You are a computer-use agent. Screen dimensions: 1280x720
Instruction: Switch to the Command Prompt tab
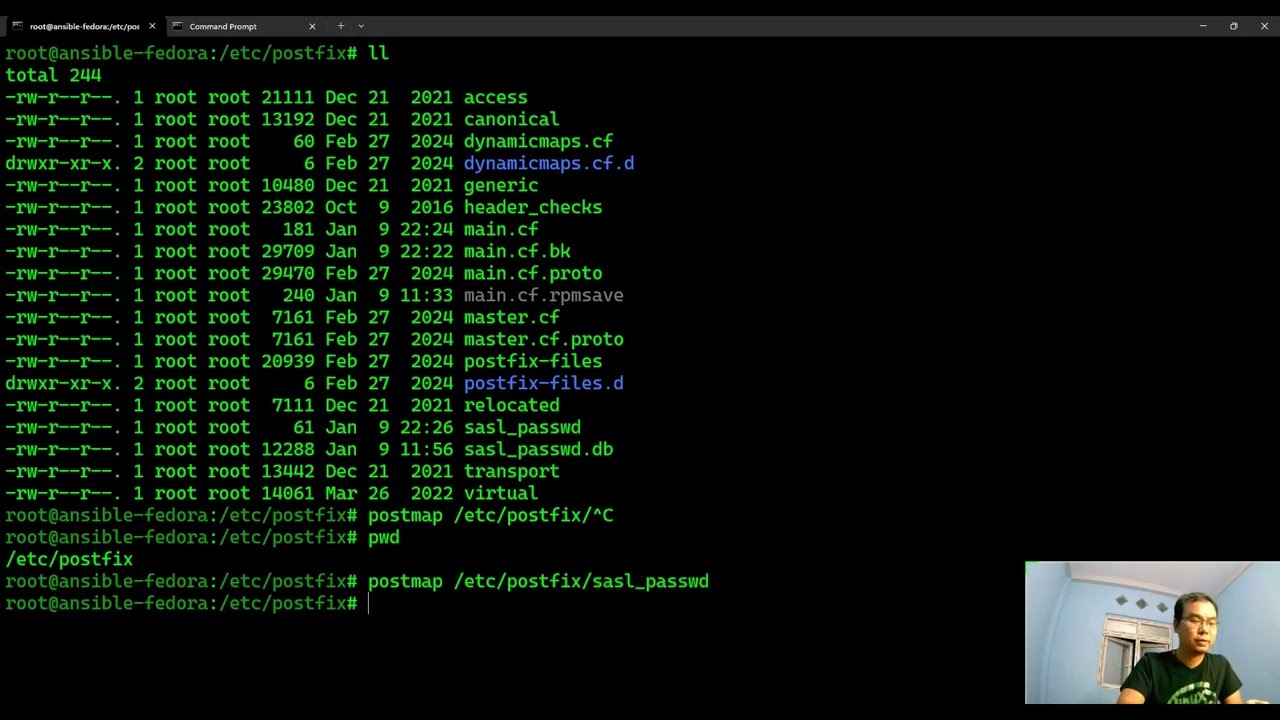click(243, 26)
